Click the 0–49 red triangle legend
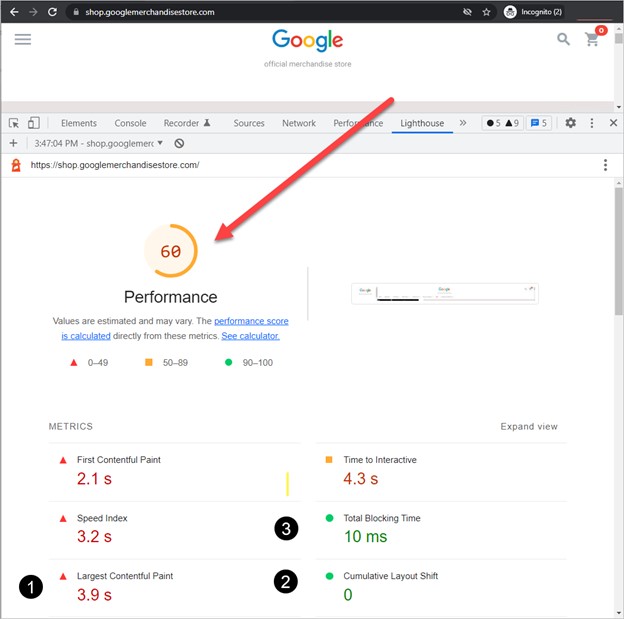The height and width of the screenshot is (619, 624). [90, 363]
